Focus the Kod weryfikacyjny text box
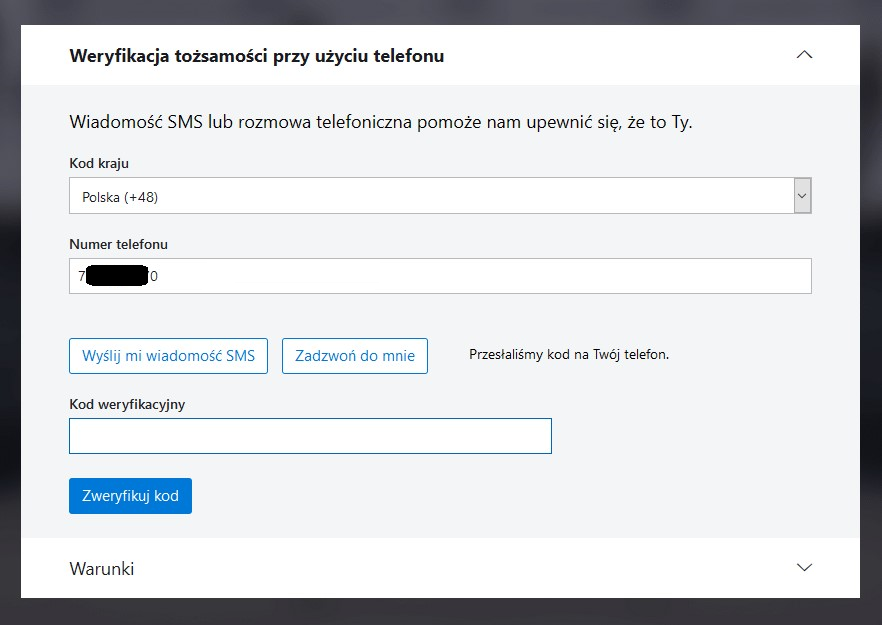 point(310,436)
